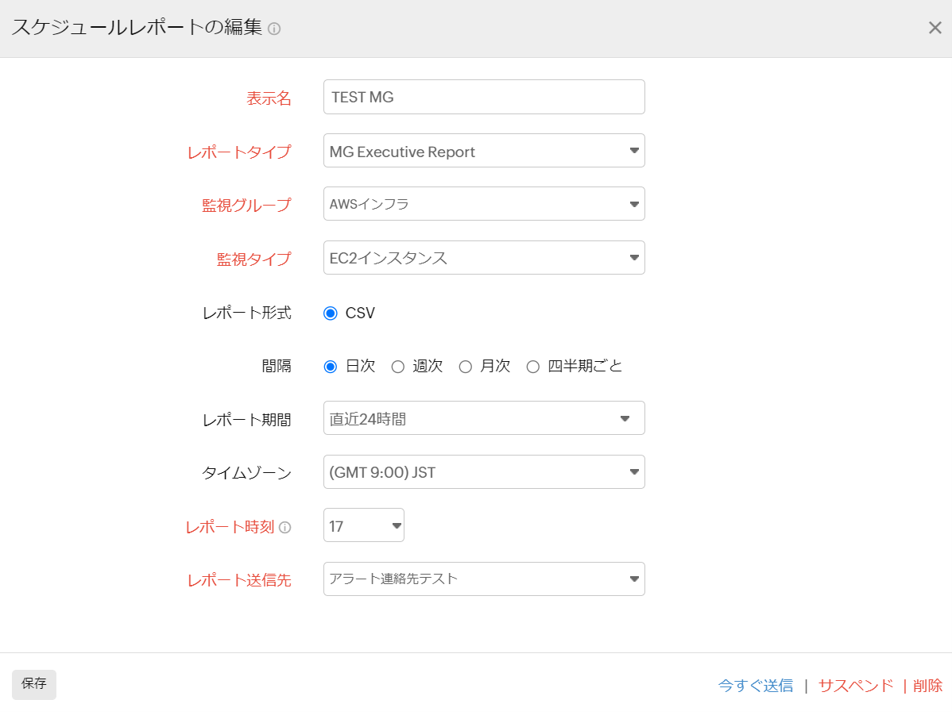Open the 監視タイプ dropdown showing EC2インスタンス
The image size is (952, 712).
pyautogui.click(x=484, y=258)
